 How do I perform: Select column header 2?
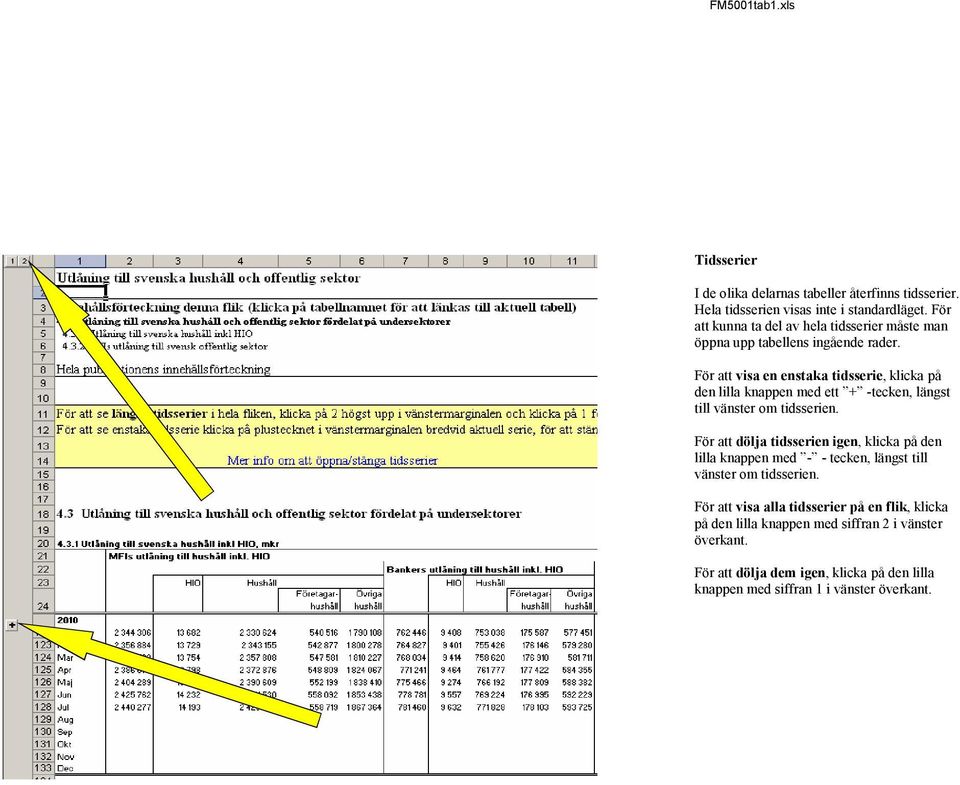click(x=129, y=261)
